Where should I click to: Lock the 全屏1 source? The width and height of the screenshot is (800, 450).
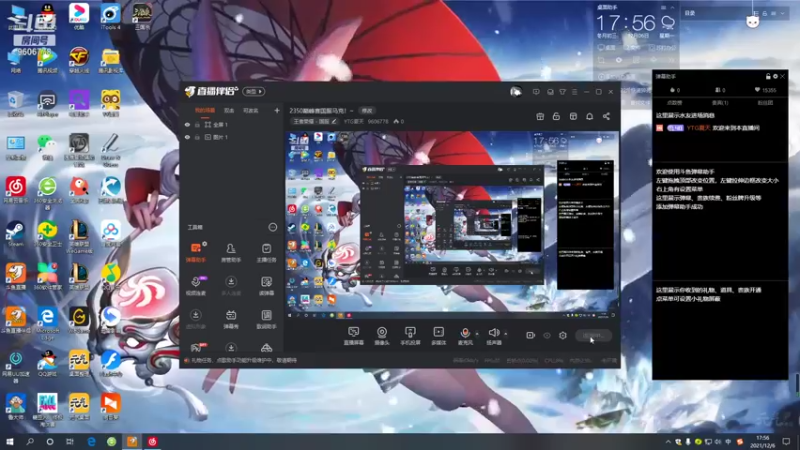197,124
